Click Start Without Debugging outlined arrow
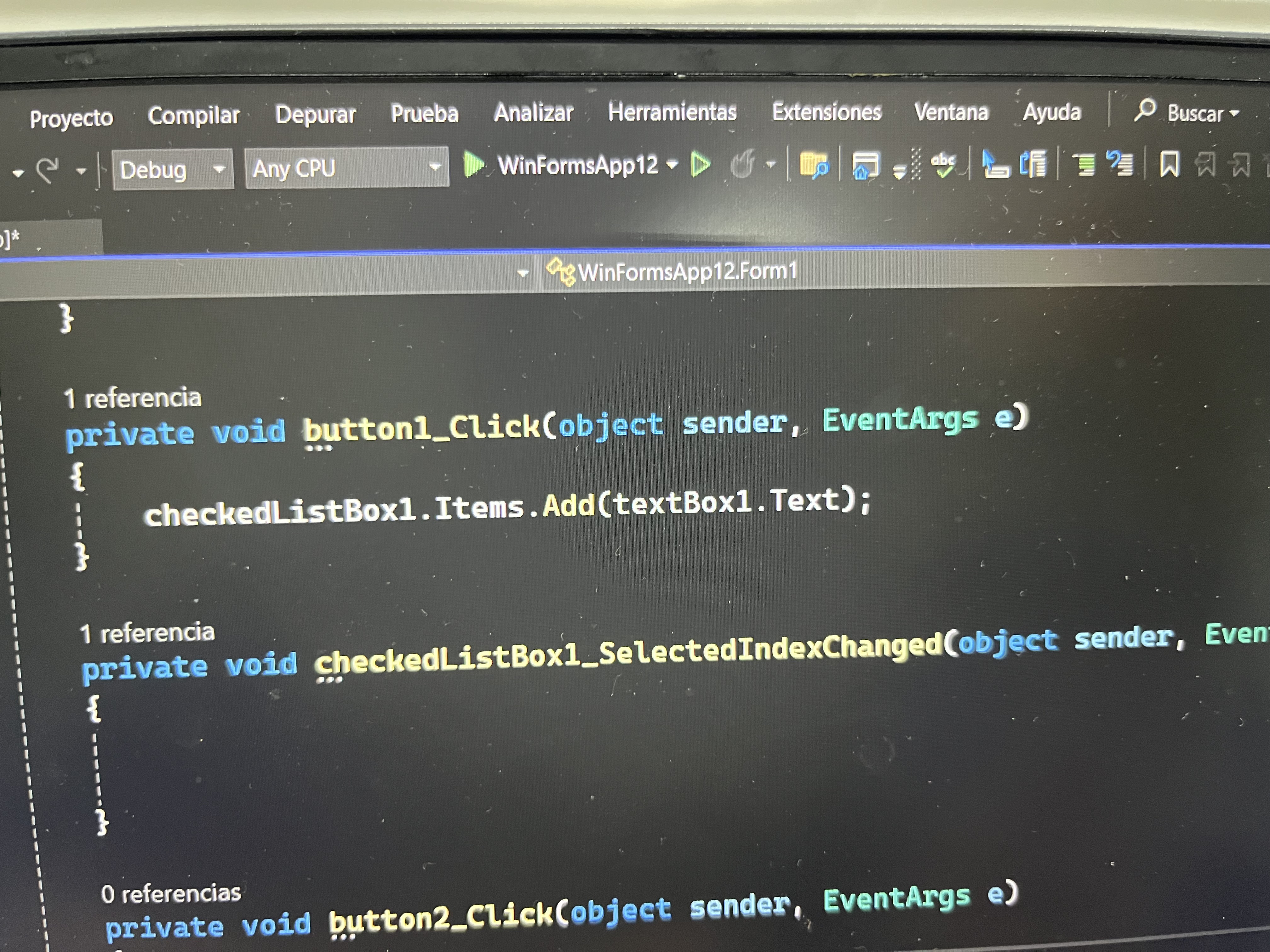The width and height of the screenshot is (1270, 952). (701, 165)
